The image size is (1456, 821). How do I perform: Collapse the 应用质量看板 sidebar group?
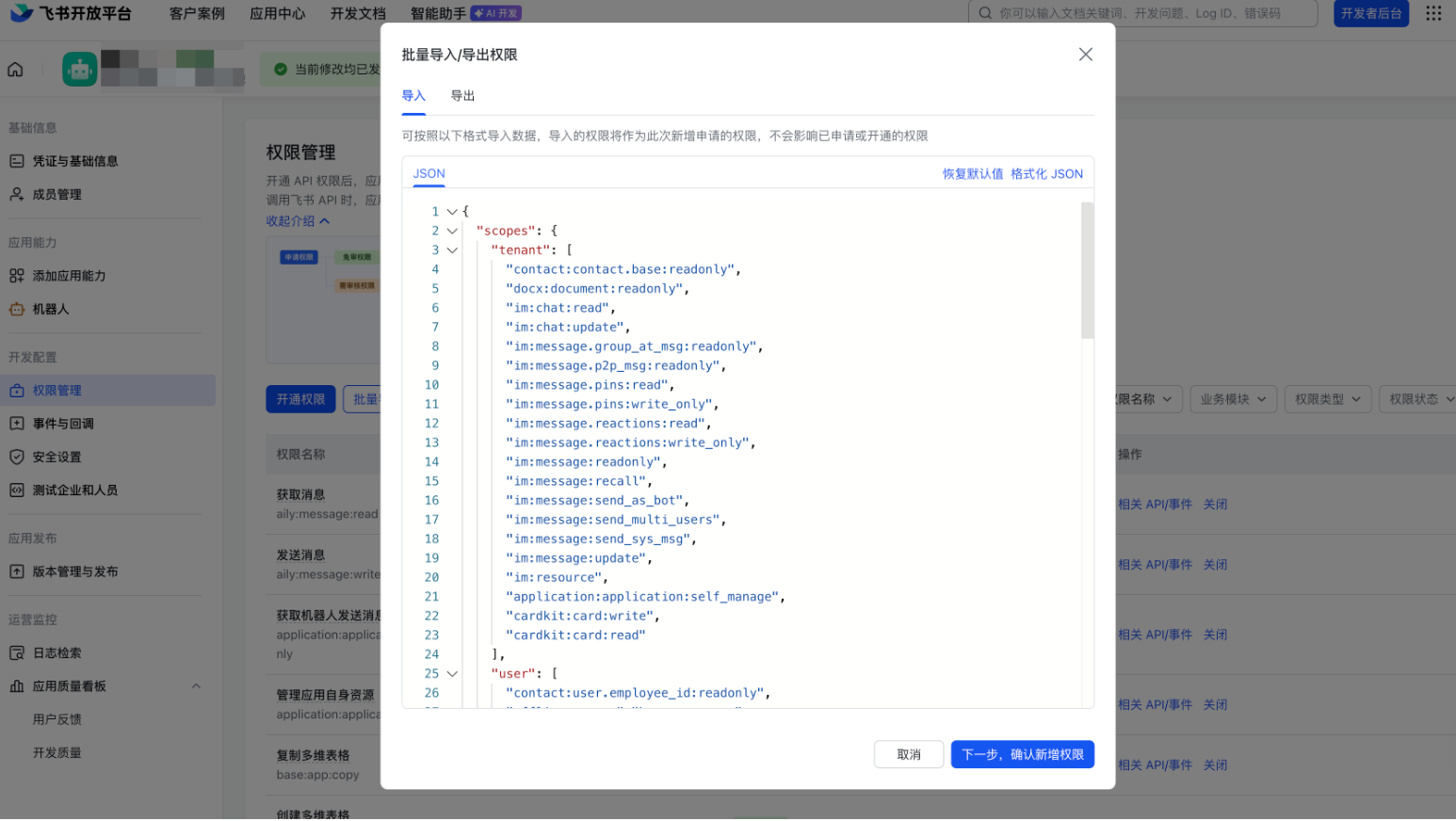point(196,686)
